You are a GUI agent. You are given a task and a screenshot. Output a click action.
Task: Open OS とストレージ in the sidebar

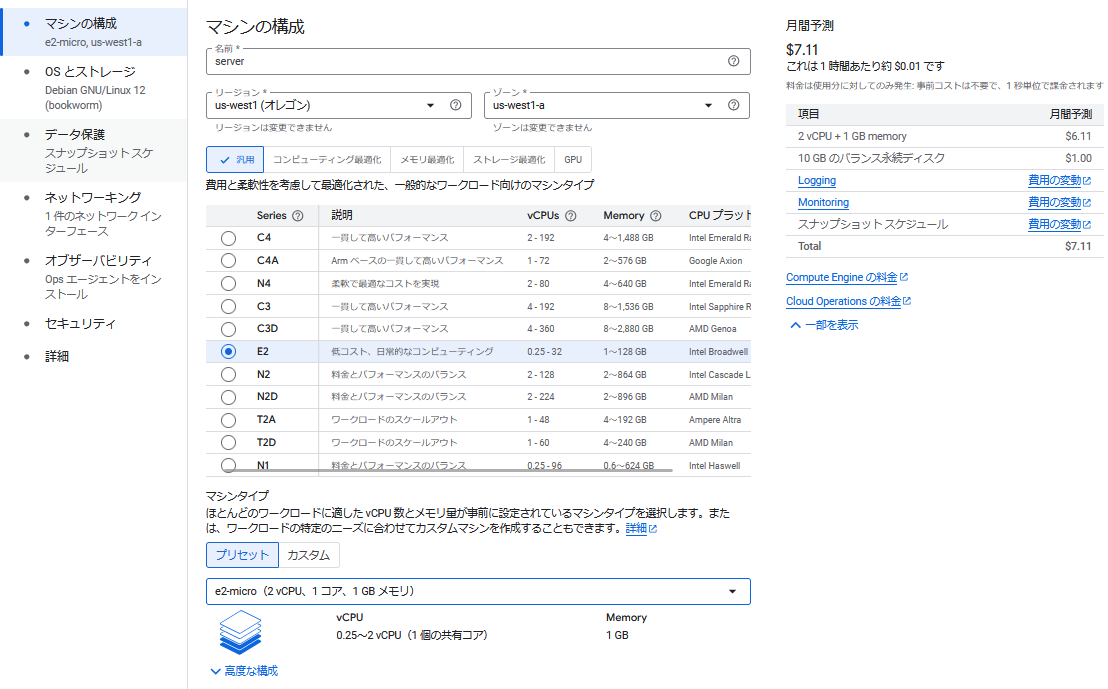(x=94, y=88)
